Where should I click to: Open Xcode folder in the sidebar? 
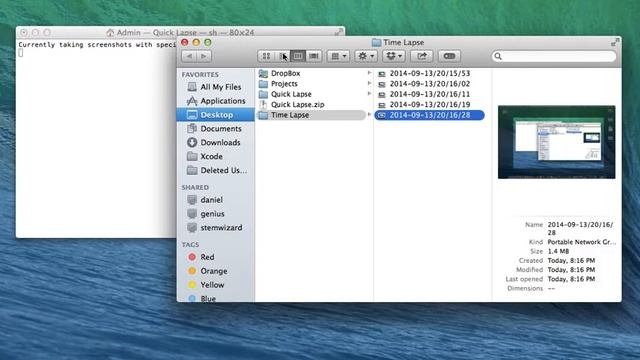click(x=216, y=156)
